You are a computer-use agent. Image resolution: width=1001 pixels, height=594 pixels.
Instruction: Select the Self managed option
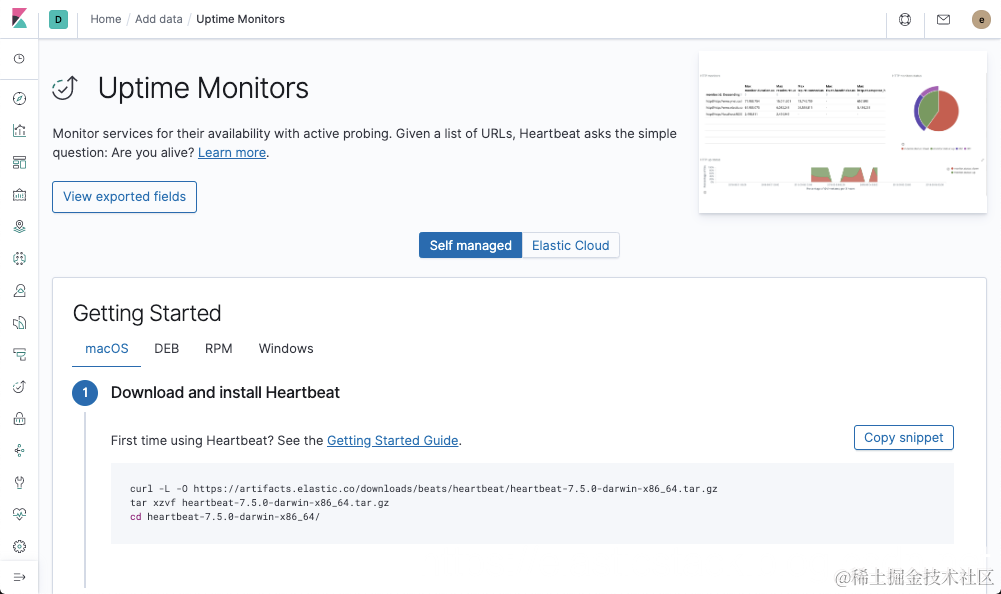coord(470,245)
